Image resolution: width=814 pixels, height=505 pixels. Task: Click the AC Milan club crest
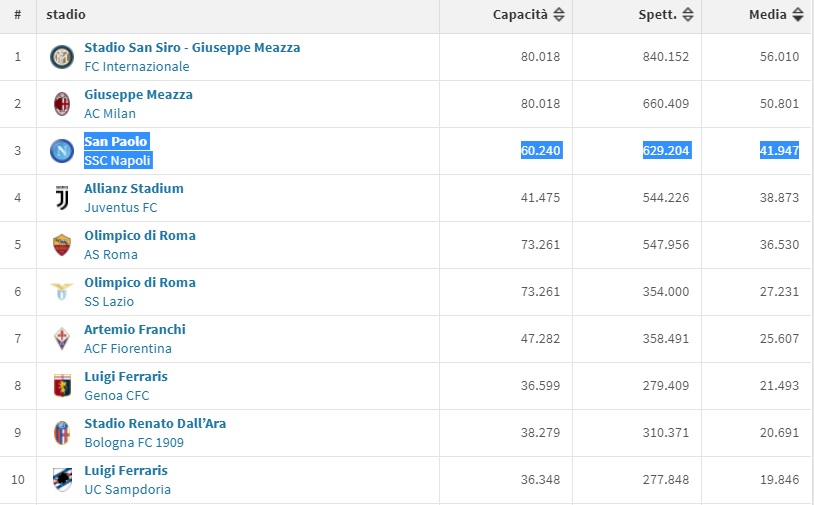(62, 104)
